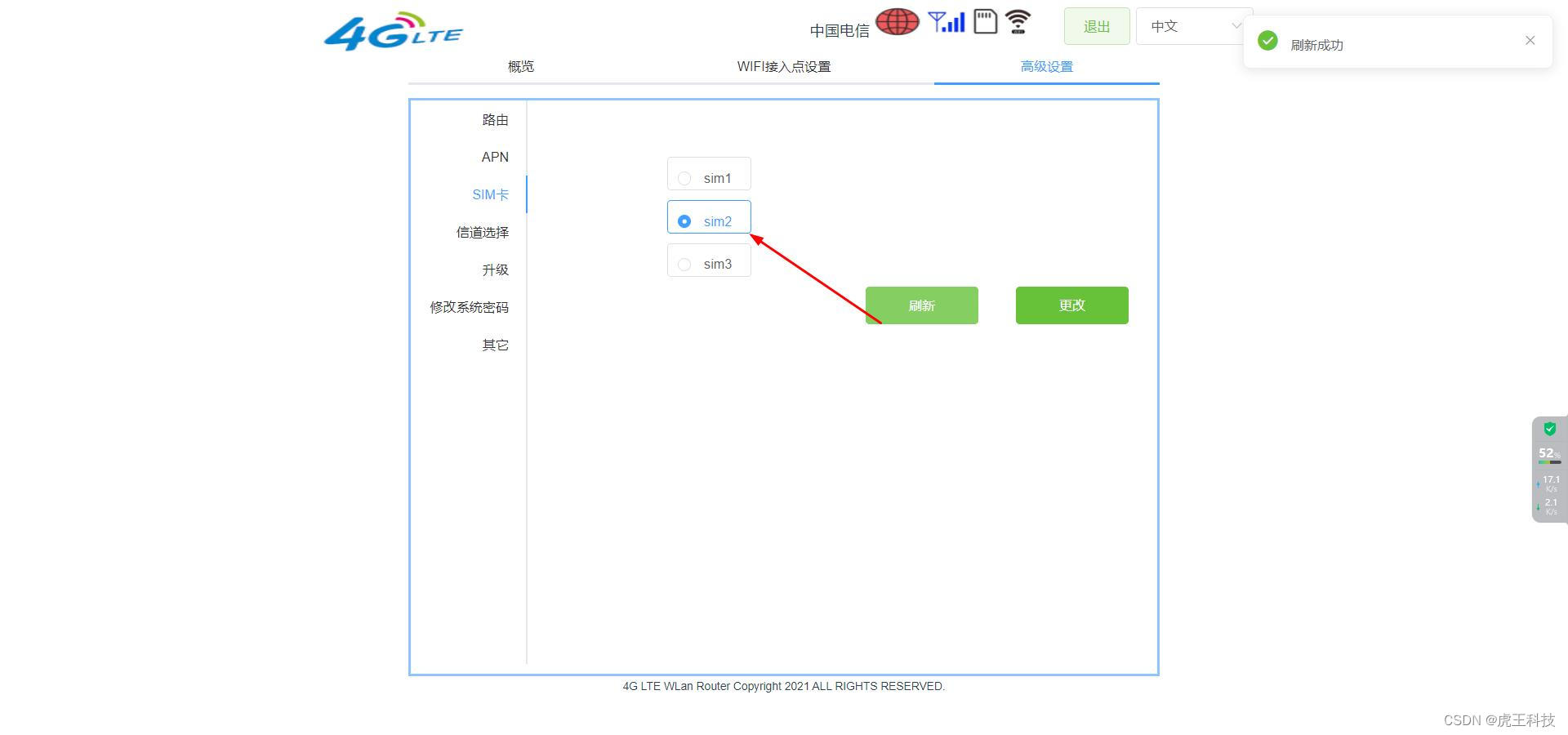The width and height of the screenshot is (1568, 735).
Task: Close the 刷新成功 notification toast
Action: pos(1530,40)
